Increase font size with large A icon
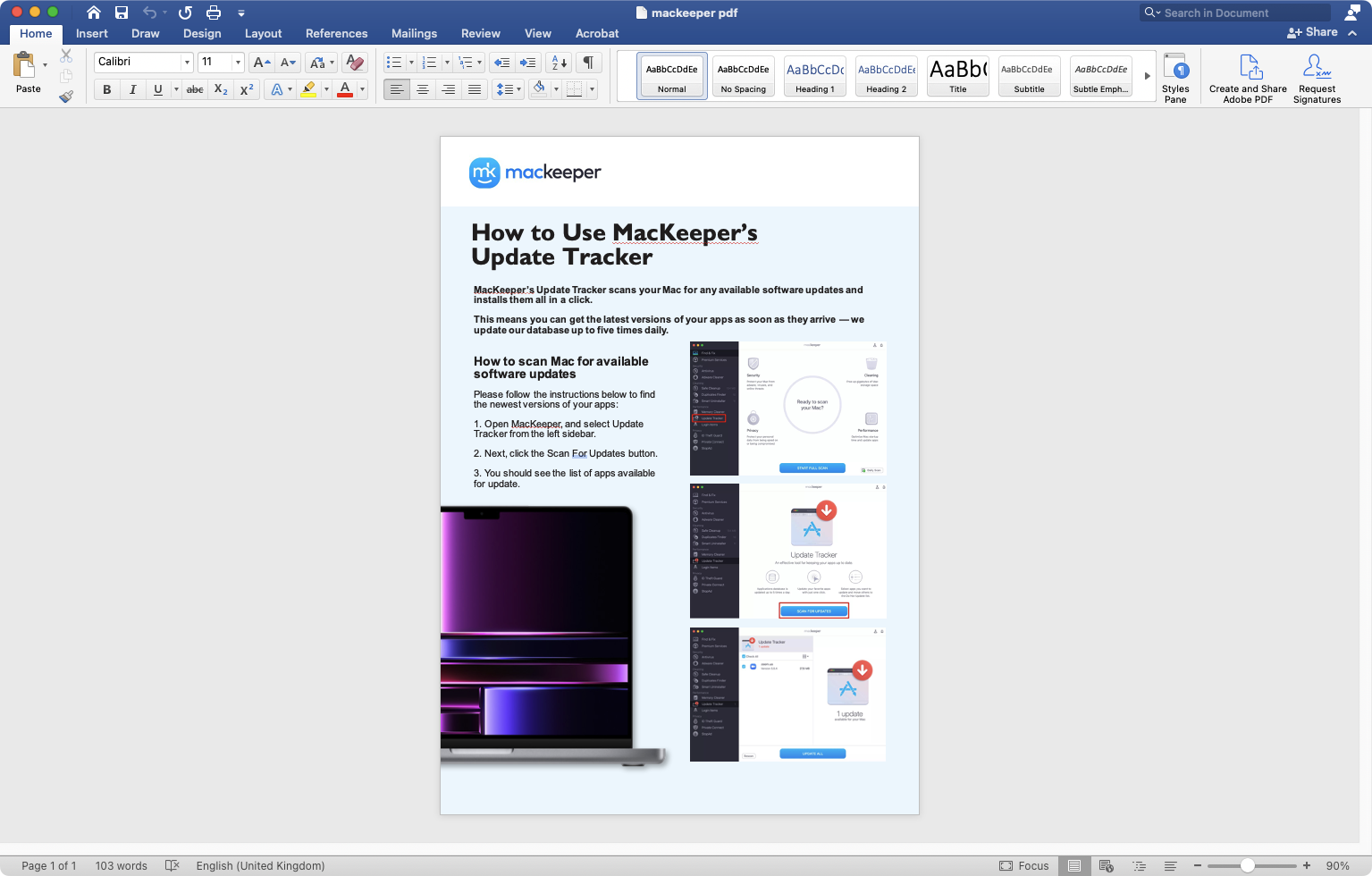Screen dimensions: 1372x876 tap(261, 62)
